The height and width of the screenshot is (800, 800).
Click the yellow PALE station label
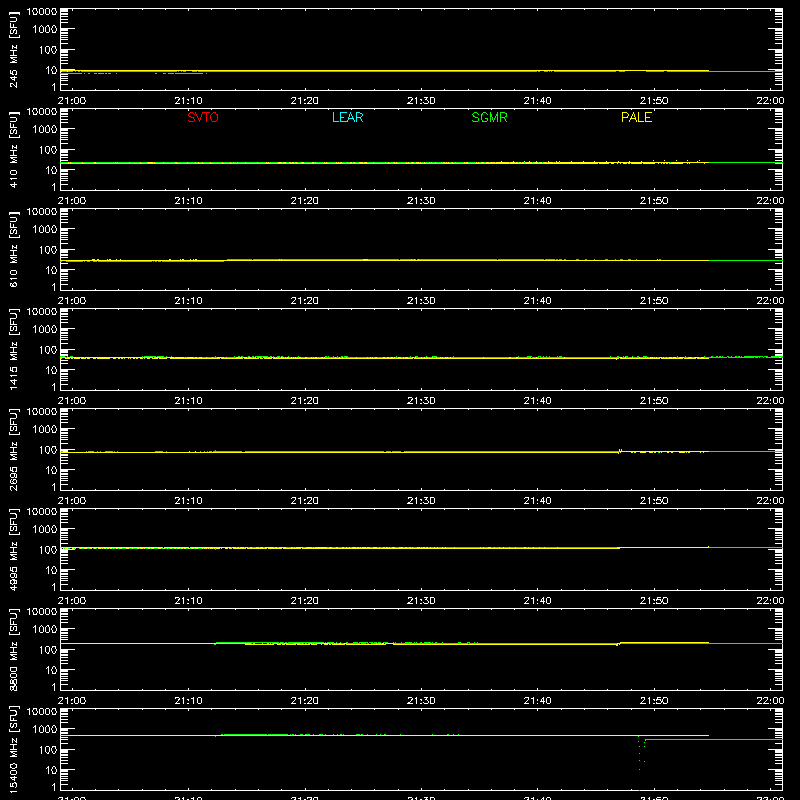[x=636, y=117]
